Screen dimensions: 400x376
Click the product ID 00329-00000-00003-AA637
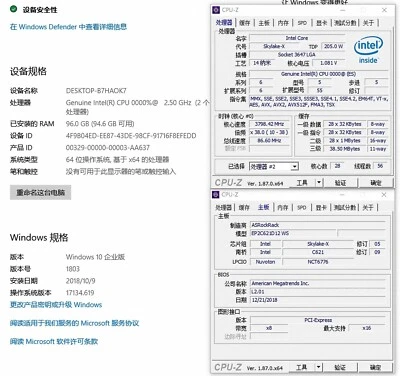(x=108, y=148)
